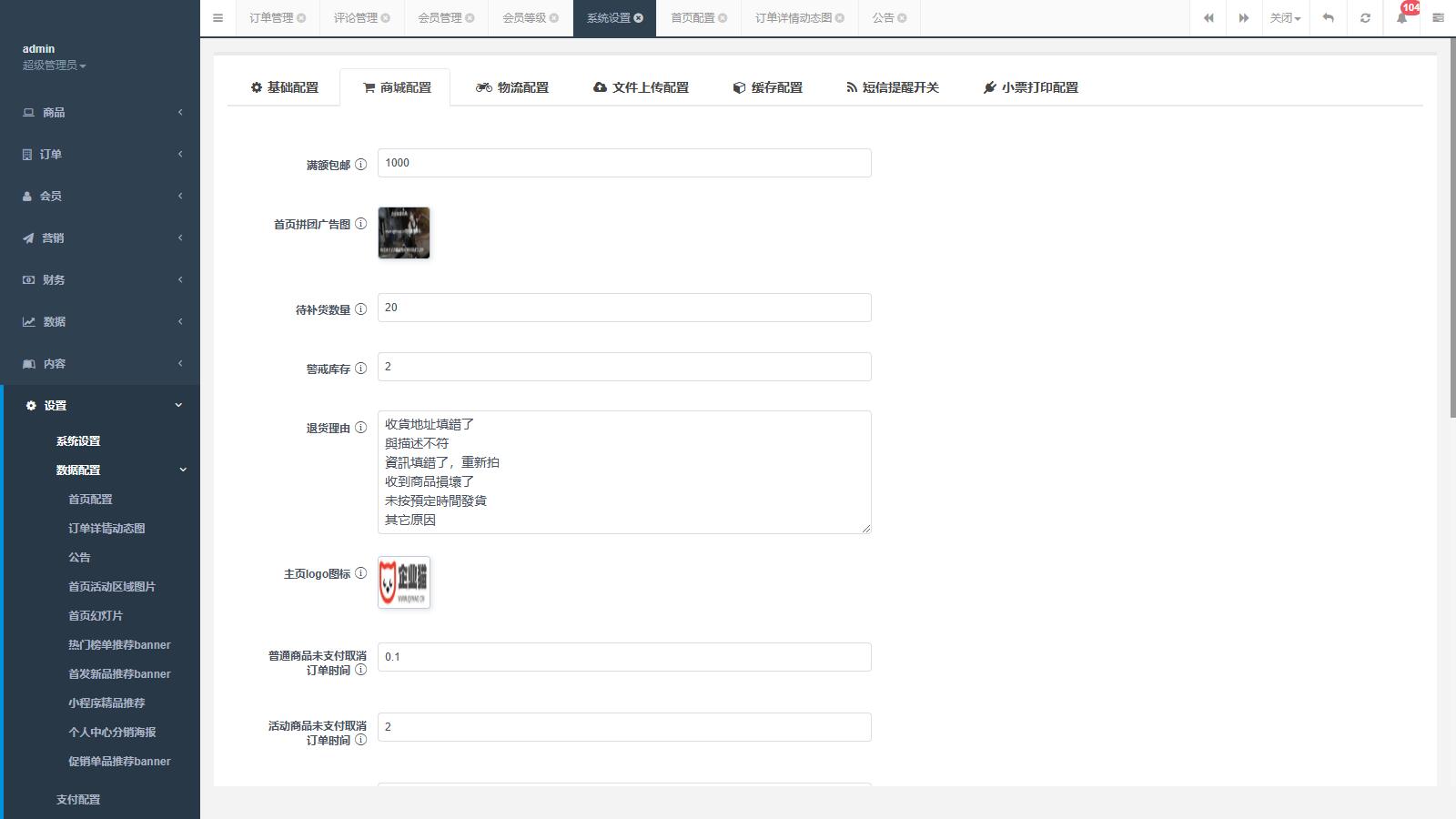Click info icon next to 满额包邮
The height and width of the screenshot is (819, 1456).
click(x=360, y=165)
